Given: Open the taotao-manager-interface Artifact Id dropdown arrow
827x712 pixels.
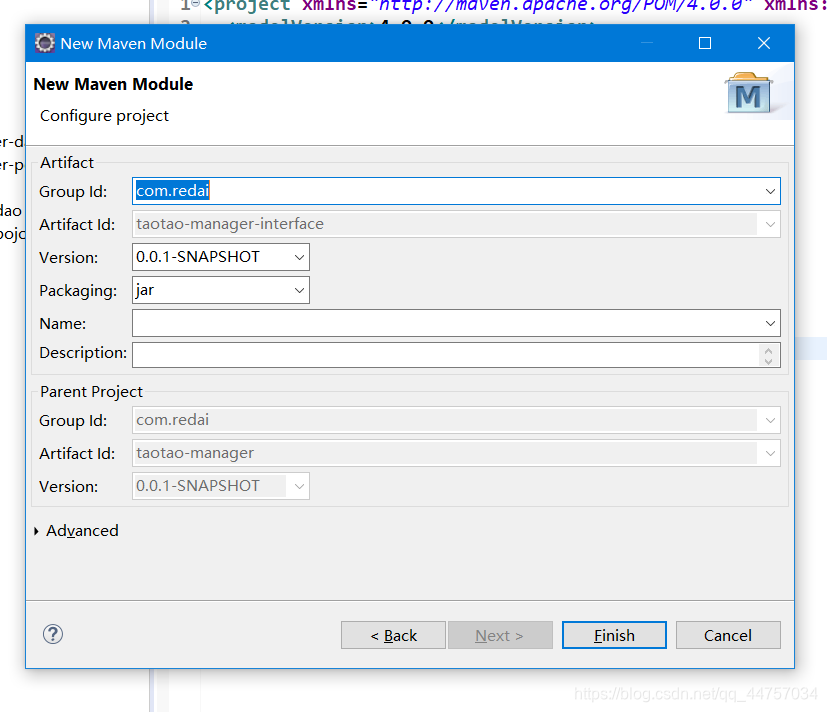Looking at the screenshot, I should [x=770, y=224].
